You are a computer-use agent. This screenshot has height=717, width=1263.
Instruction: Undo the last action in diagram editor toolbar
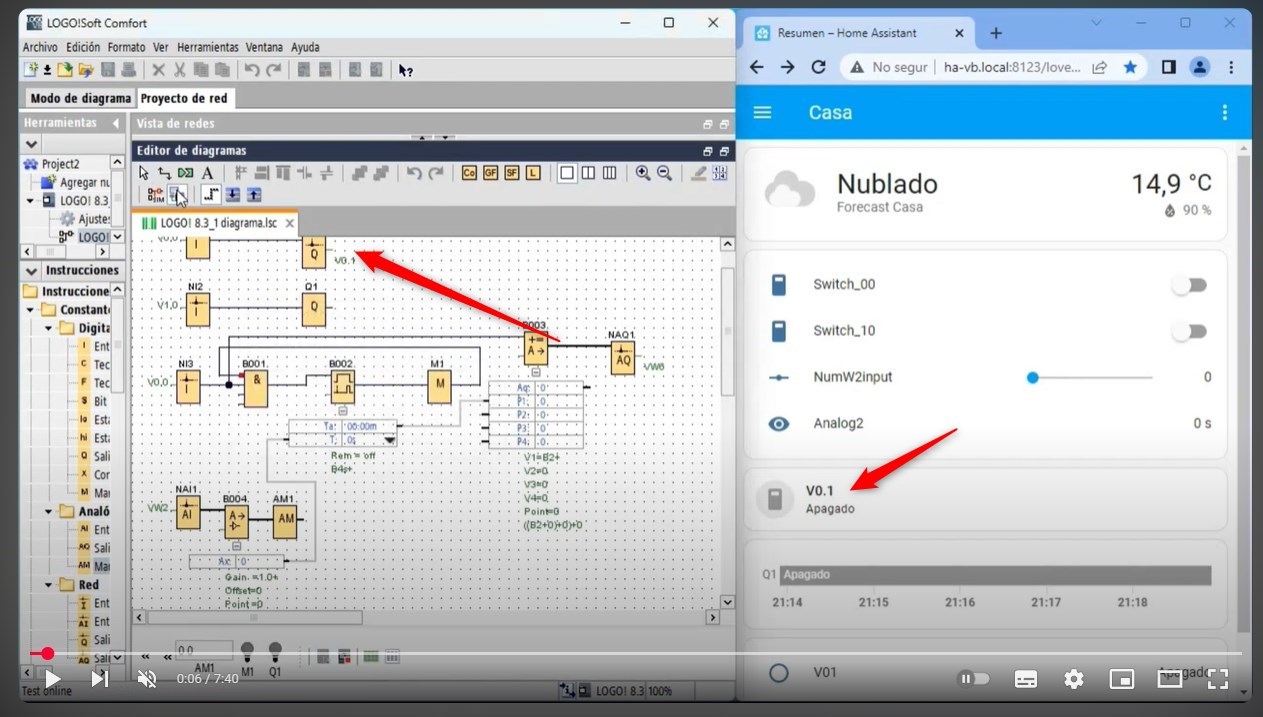coord(414,173)
